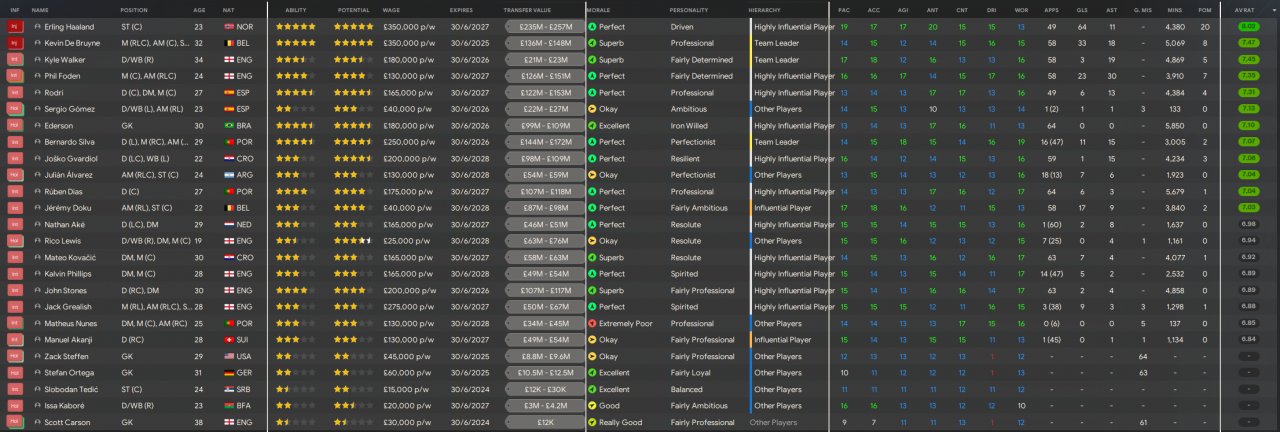The height and width of the screenshot is (432, 1280).
Task: Click the Excellent morale icon for Stefan Ortega
Action: click(592, 373)
